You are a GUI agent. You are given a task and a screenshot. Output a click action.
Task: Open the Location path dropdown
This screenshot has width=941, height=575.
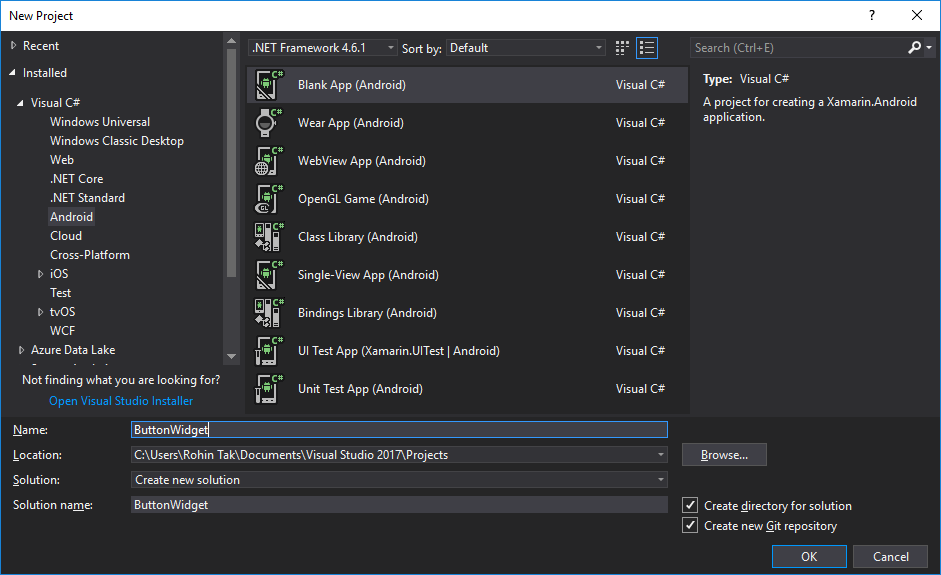tap(661, 455)
